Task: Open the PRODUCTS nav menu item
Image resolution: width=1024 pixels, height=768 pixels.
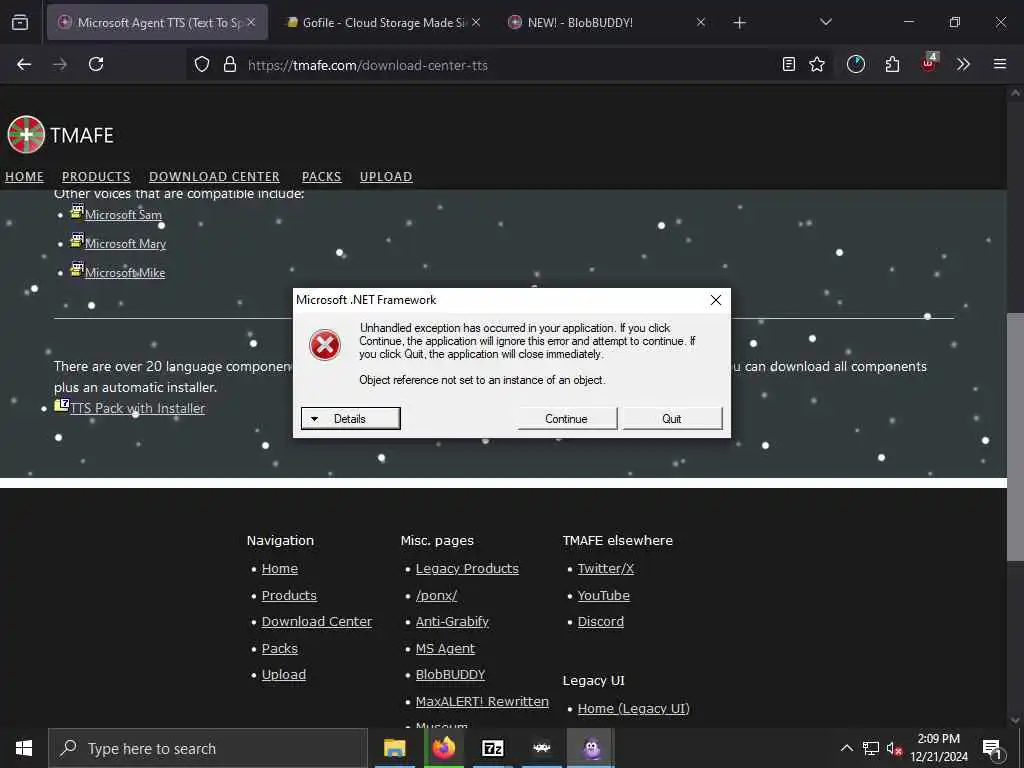Action: [96, 176]
